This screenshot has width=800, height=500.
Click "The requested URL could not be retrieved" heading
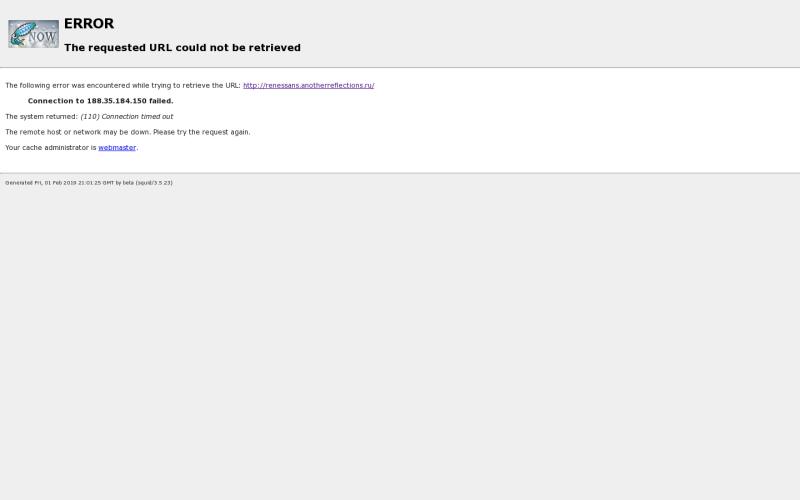[x=182, y=48]
